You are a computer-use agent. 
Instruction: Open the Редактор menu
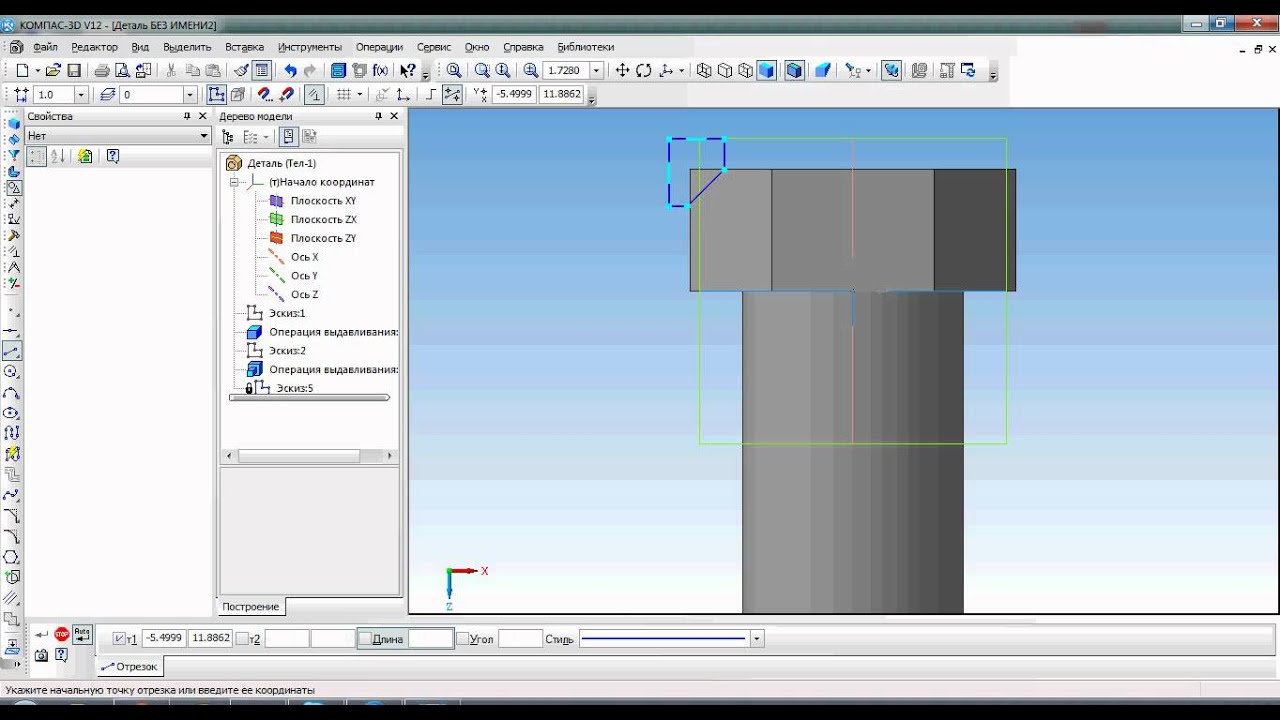click(x=94, y=47)
